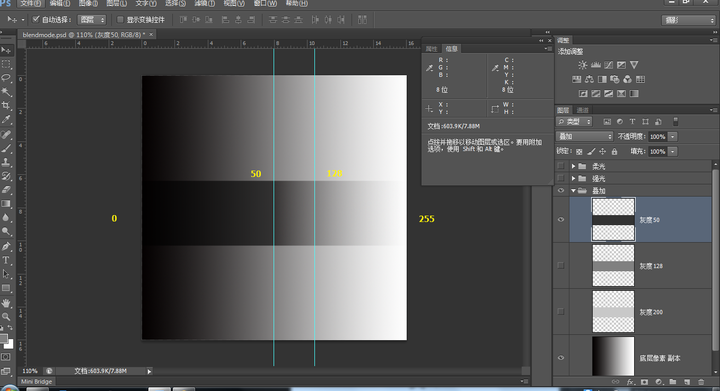Show the 灰度200 layer
This screenshot has width=720, height=391.
(x=561, y=312)
